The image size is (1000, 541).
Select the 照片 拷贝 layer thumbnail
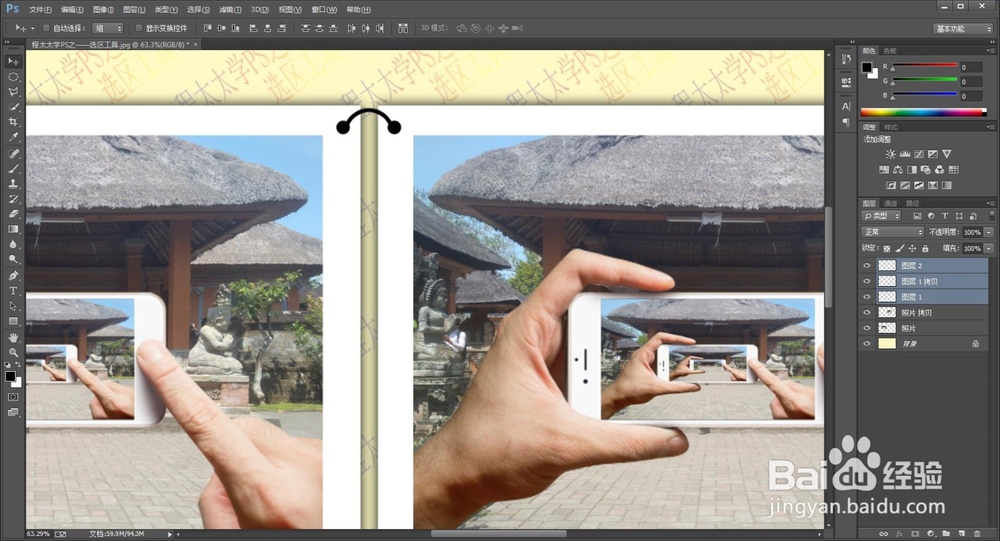tap(887, 312)
